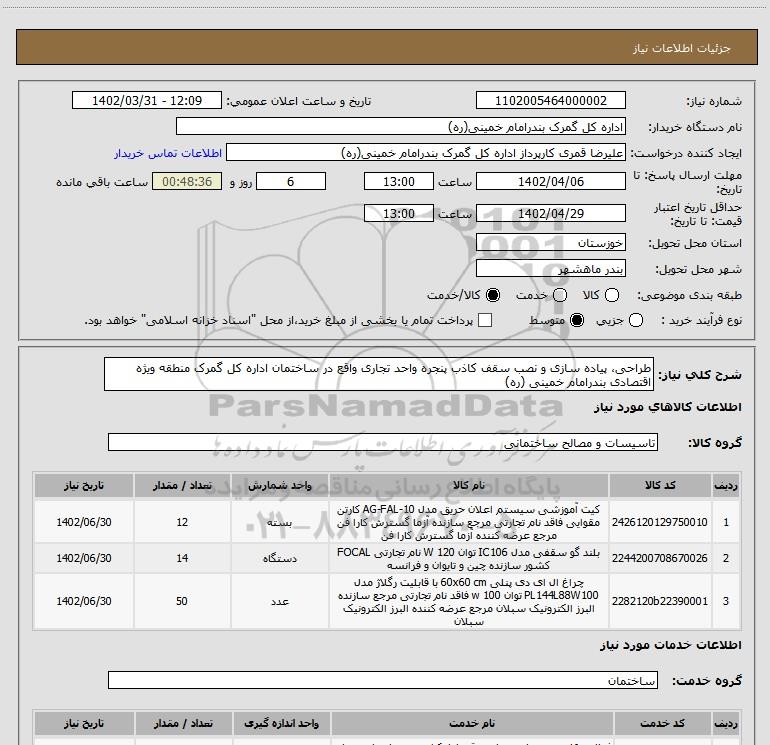Click the جزئیات اطلاعات نیاز page header

point(386,48)
